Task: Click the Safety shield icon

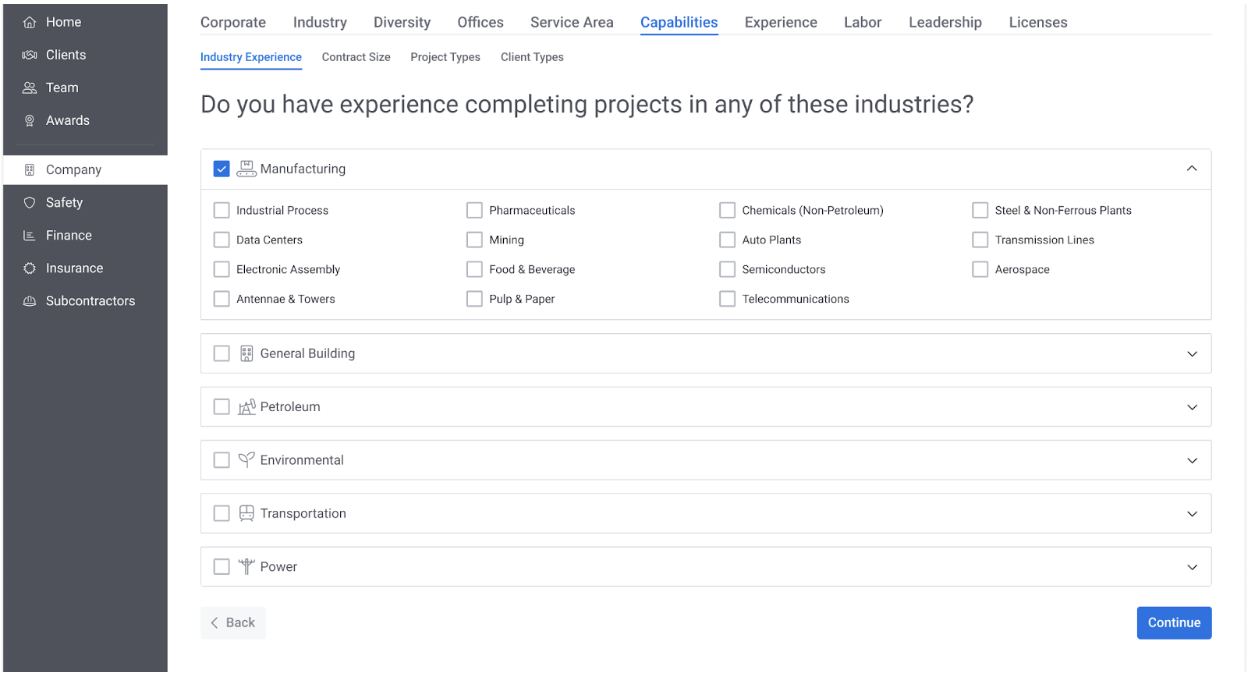Action: pyautogui.click(x=29, y=203)
